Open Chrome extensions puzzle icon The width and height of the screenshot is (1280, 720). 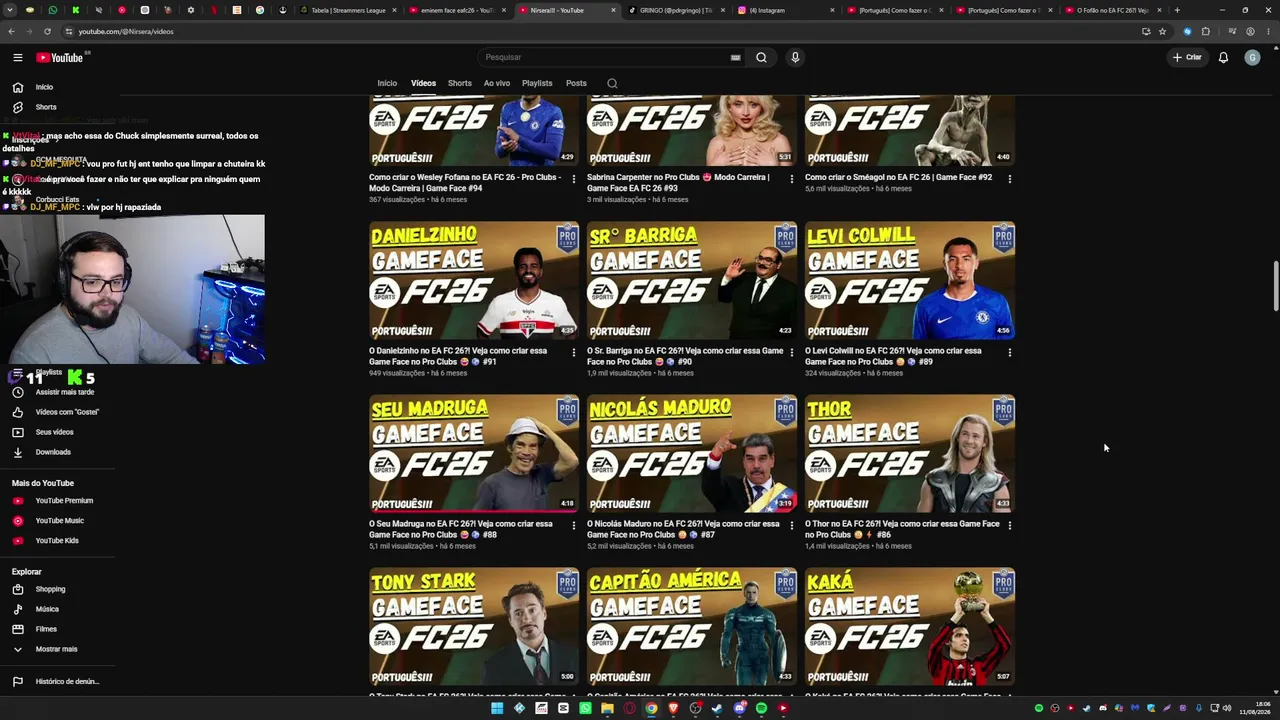click(x=1205, y=31)
